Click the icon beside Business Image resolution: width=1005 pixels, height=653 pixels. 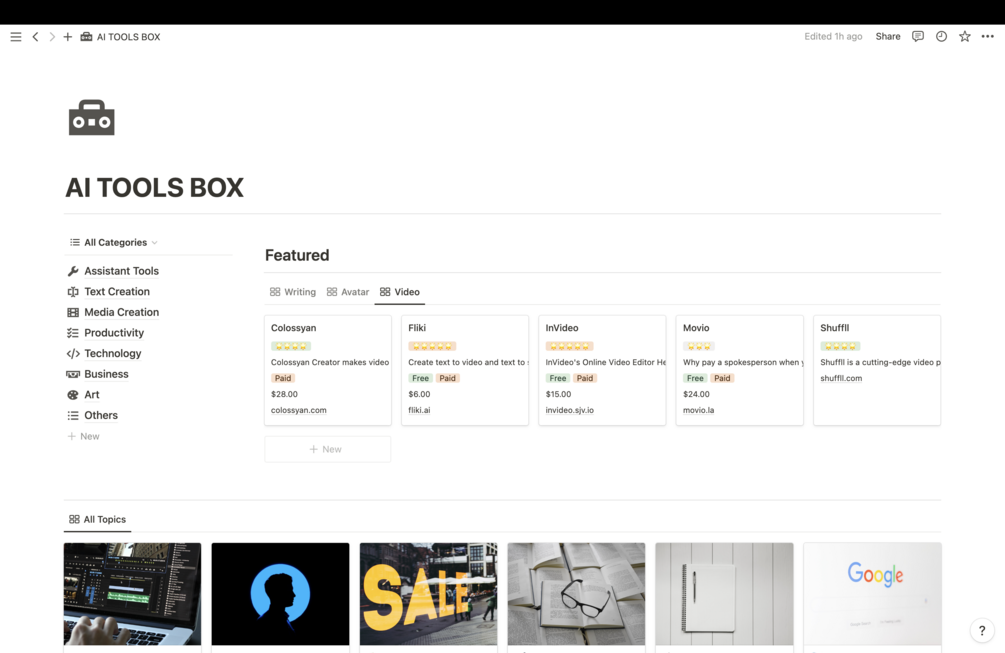pos(73,374)
